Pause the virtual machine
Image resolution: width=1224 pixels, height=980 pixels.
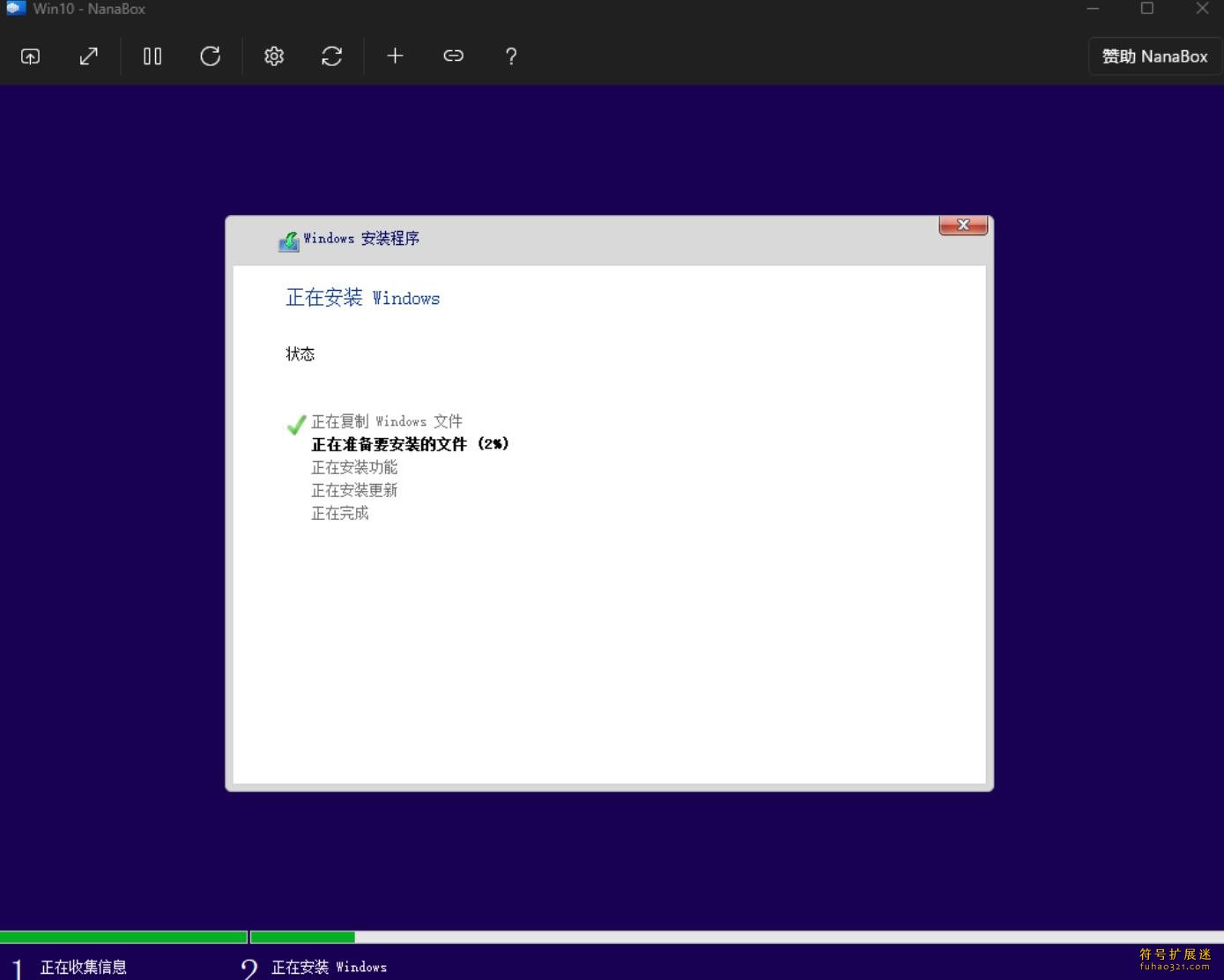click(152, 56)
